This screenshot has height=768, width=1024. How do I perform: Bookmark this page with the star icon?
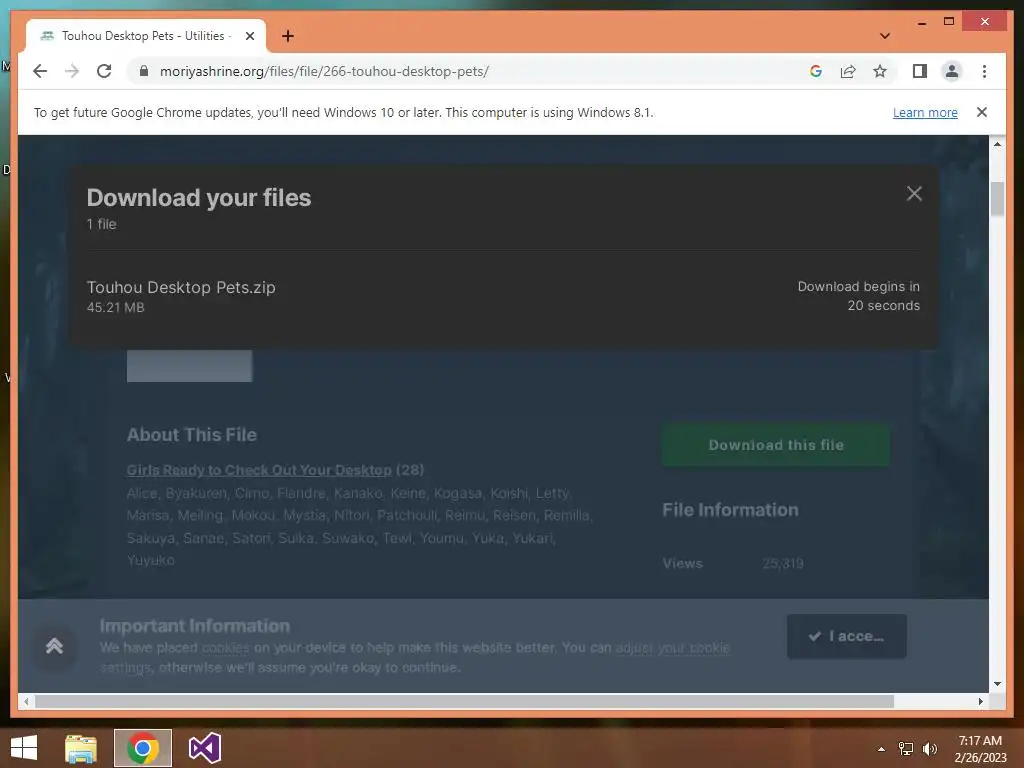click(x=880, y=71)
